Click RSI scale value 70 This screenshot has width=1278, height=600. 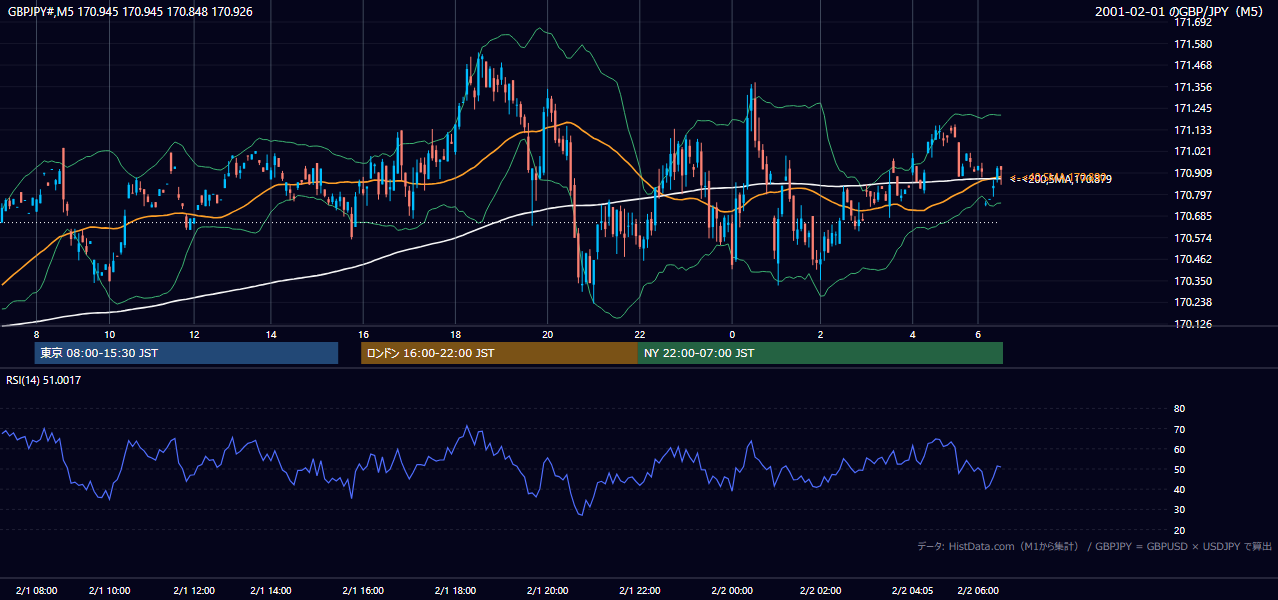click(x=1179, y=429)
